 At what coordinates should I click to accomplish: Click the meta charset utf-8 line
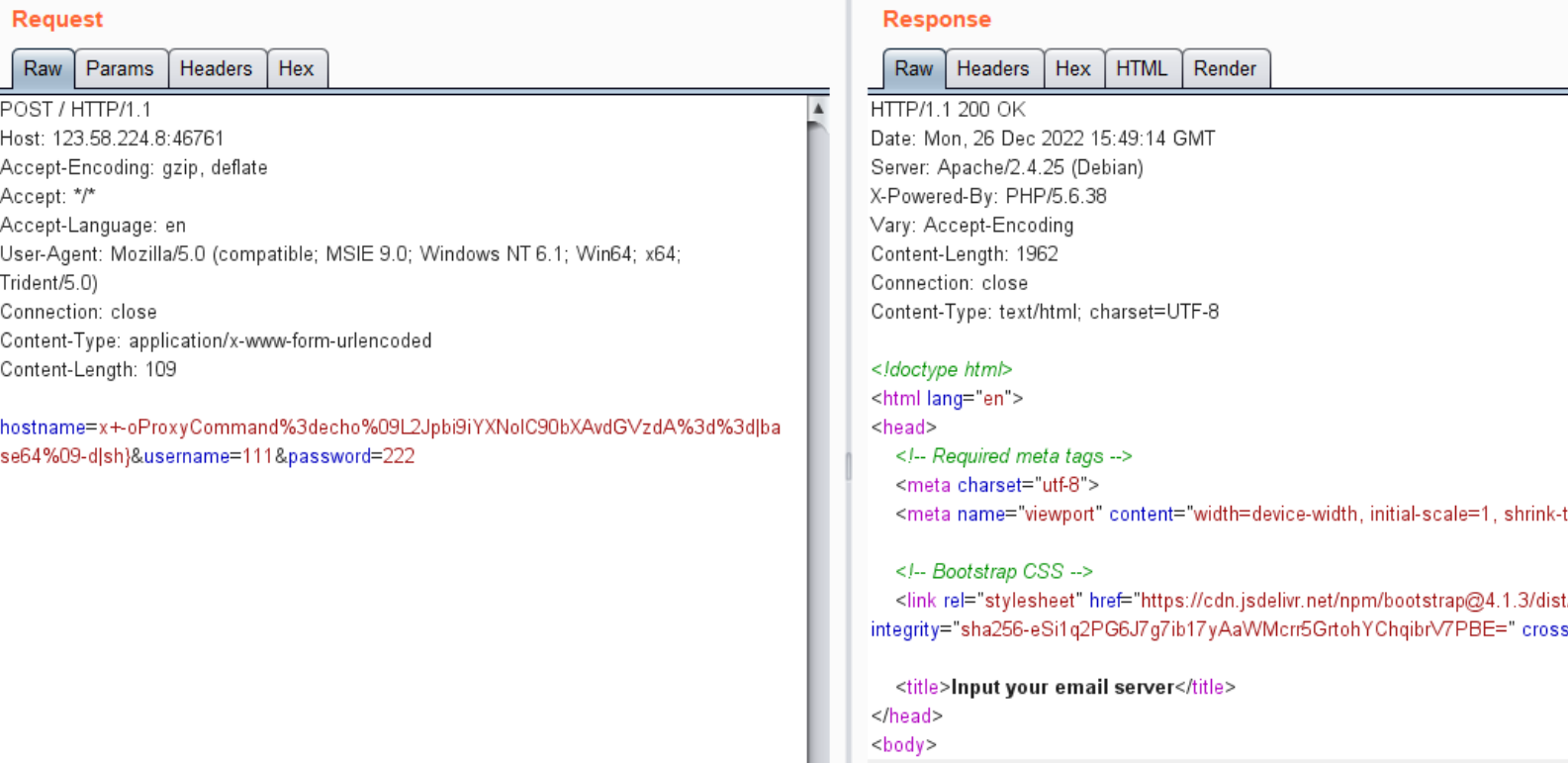[997, 485]
